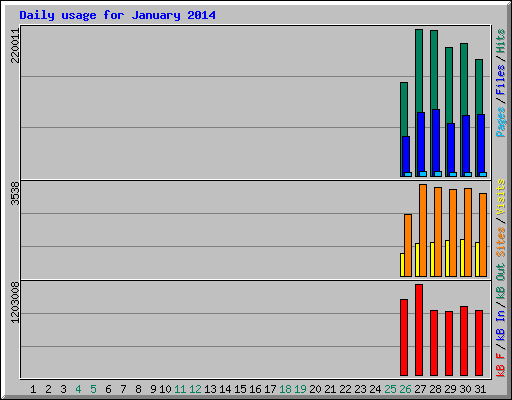The image size is (512, 400).
Task: Click the orange sites bar for day 26
Action: coord(408,245)
